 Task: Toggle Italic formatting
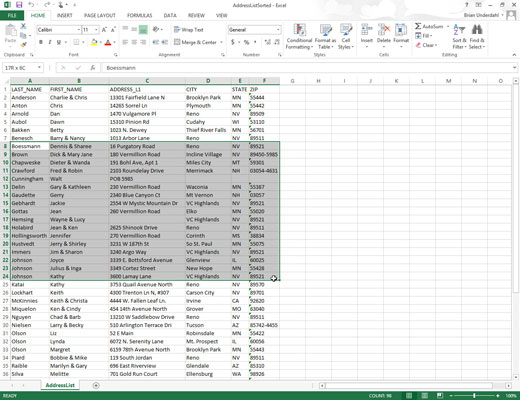[50, 42]
